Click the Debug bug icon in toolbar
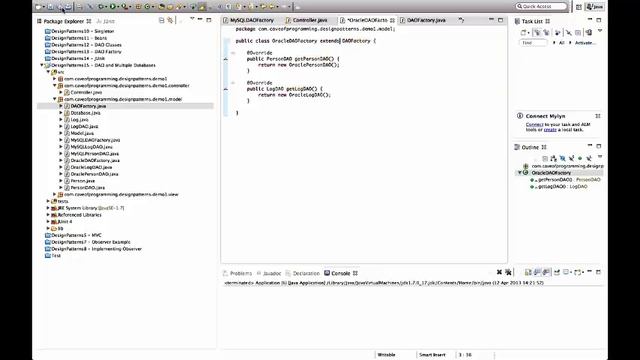 tap(101, 7)
